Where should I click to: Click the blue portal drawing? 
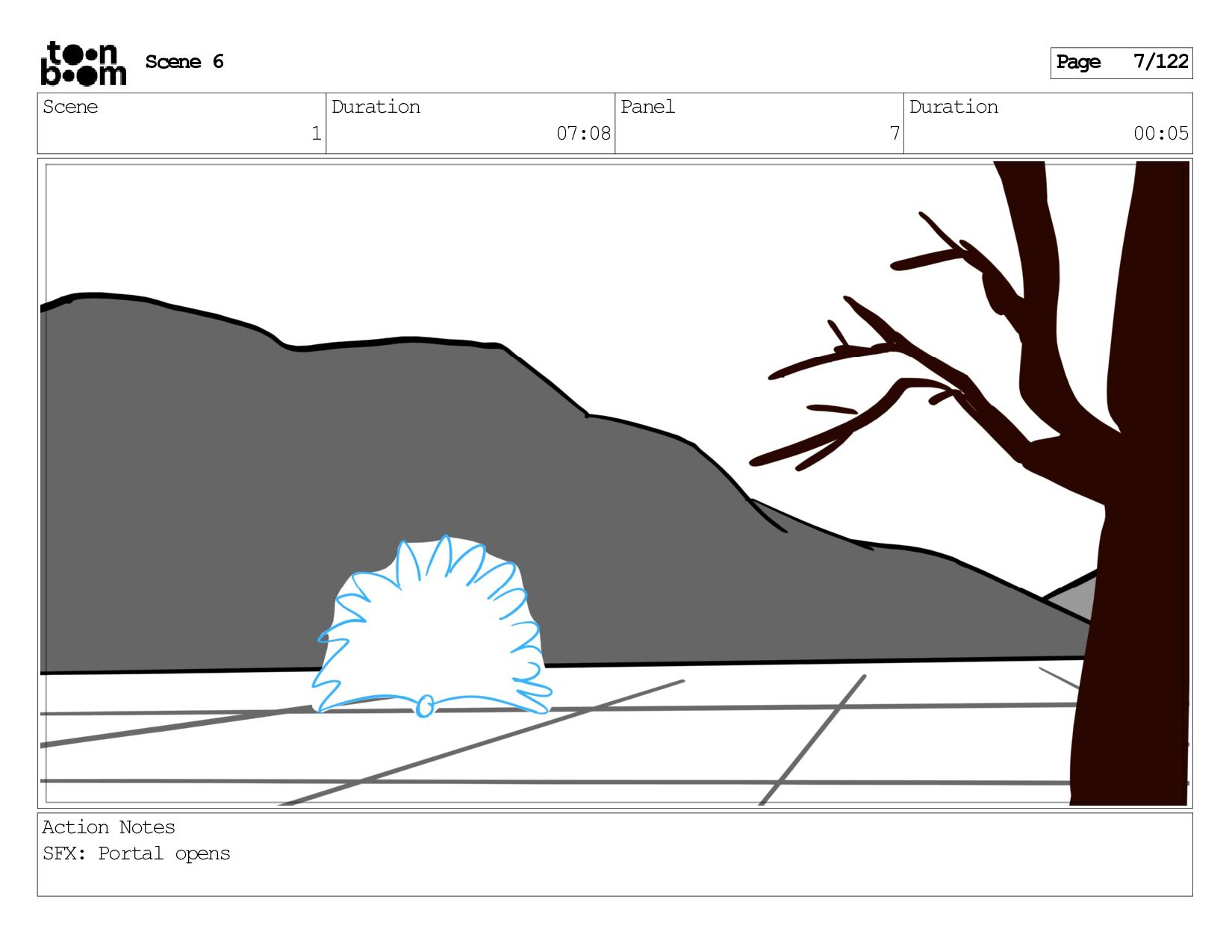(x=432, y=627)
